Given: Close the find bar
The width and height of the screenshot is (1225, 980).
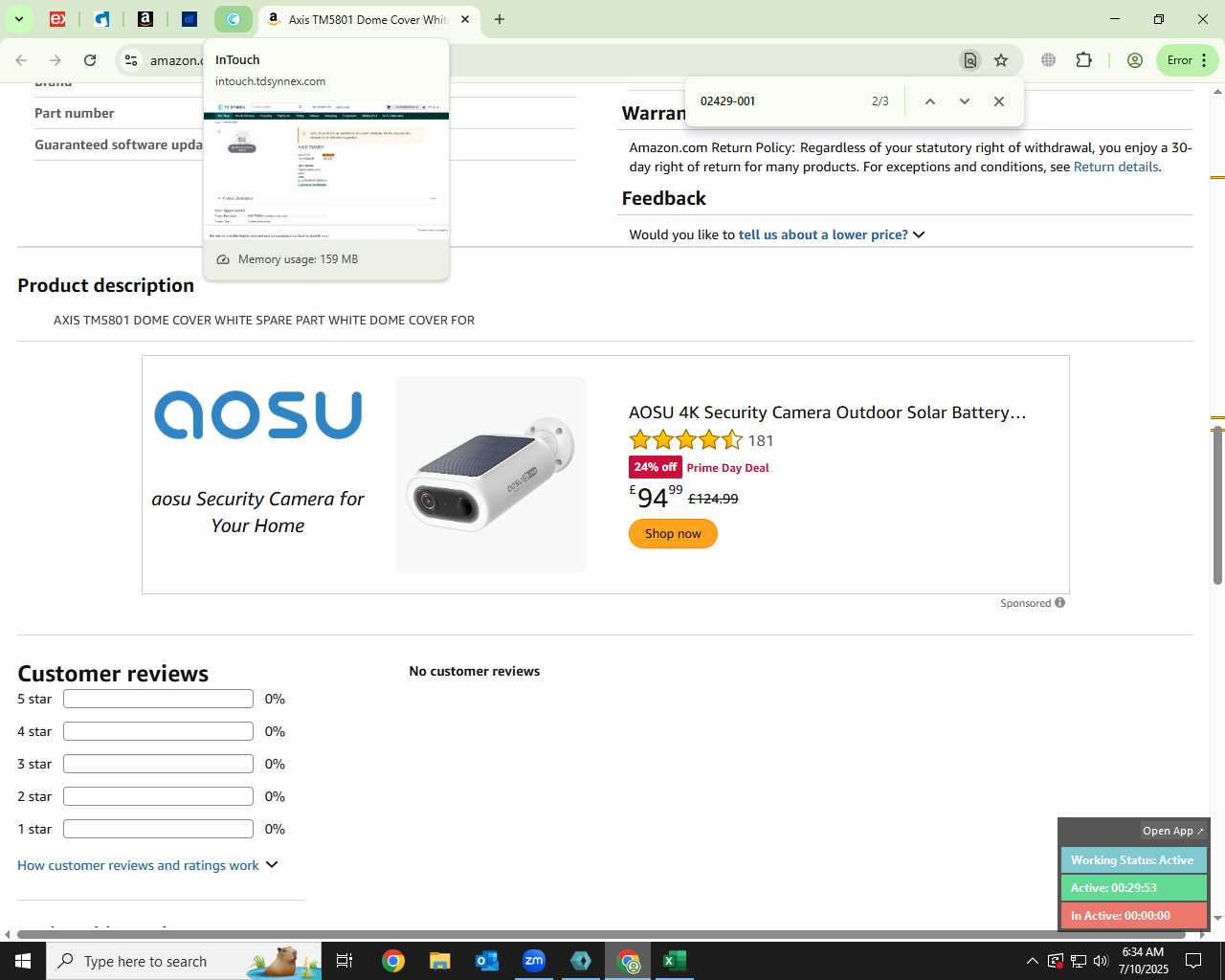Looking at the screenshot, I should click(x=999, y=101).
